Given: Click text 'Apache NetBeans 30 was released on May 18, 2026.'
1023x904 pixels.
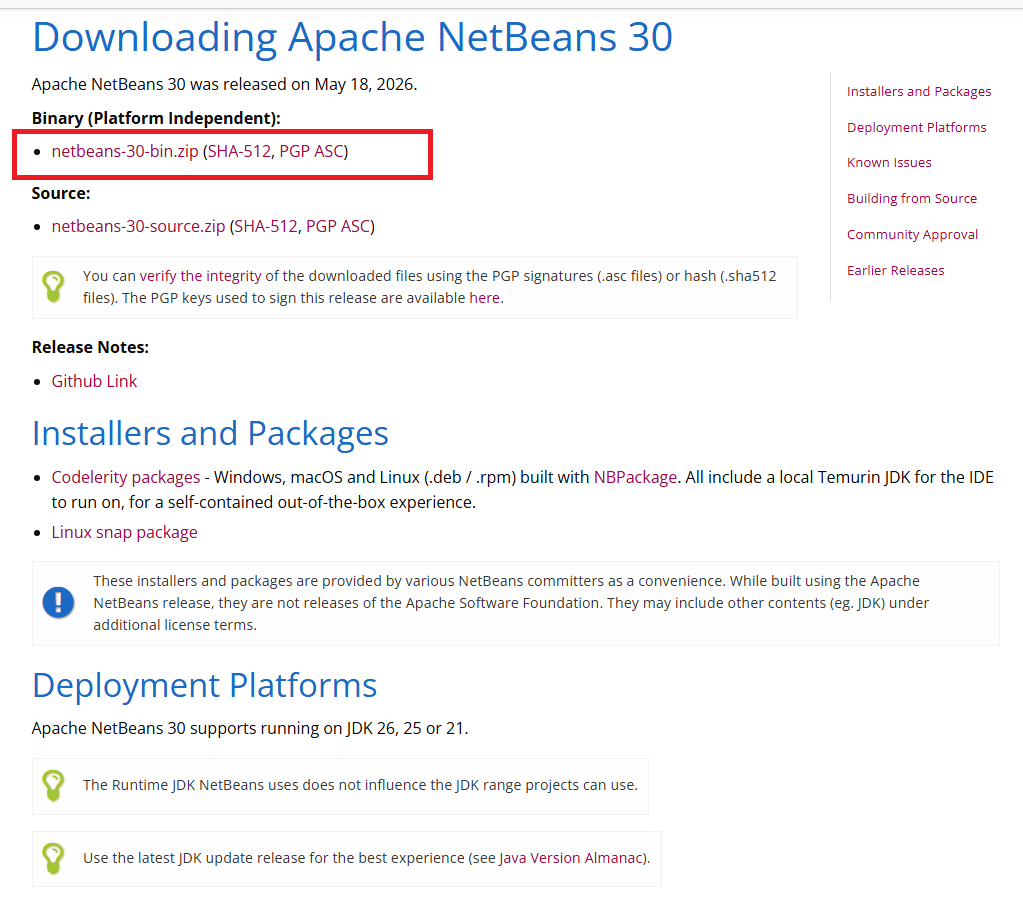Looking at the screenshot, I should tap(224, 84).
